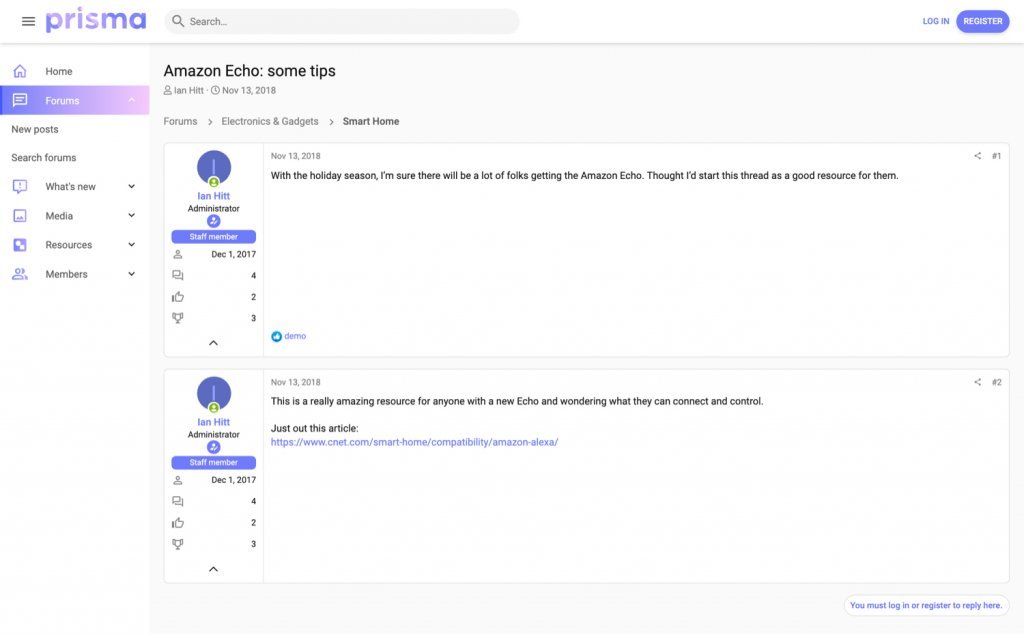Click the Home house icon

(20, 71)
